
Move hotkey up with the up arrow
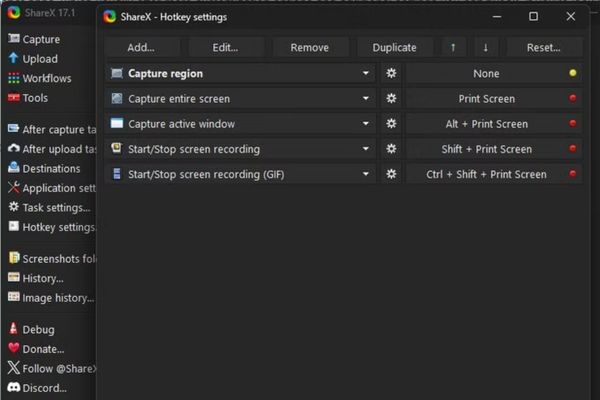(x=453, y=47)
